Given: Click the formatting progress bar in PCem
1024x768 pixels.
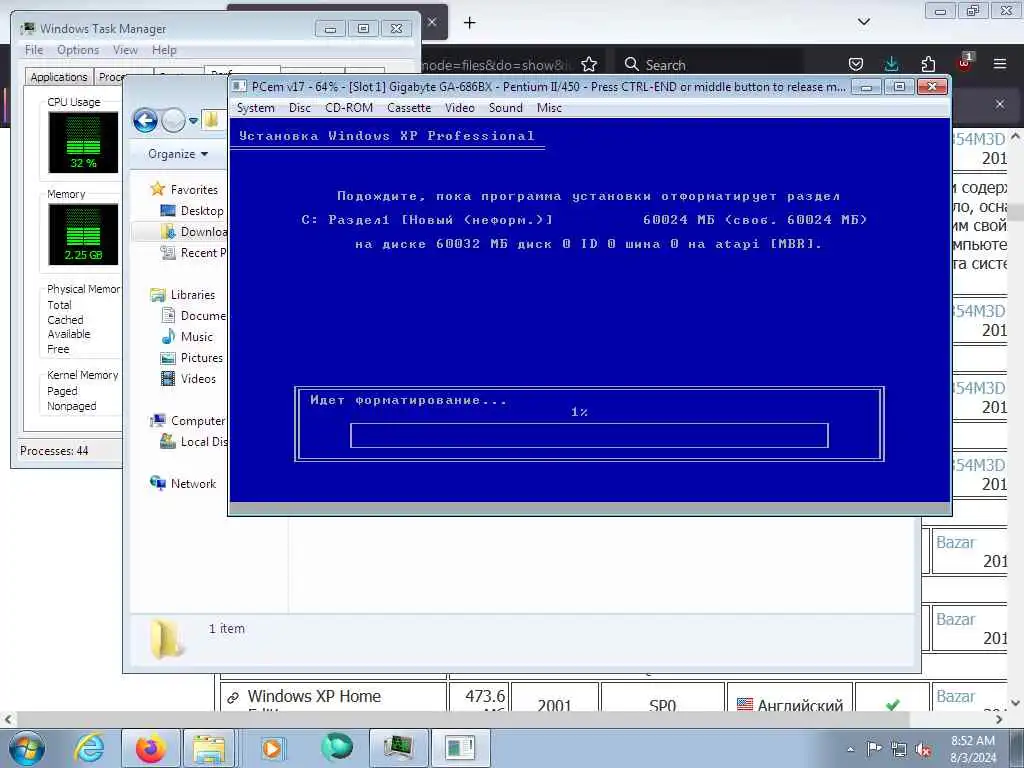Looking at the screenshot, I should tap(589, 436).
